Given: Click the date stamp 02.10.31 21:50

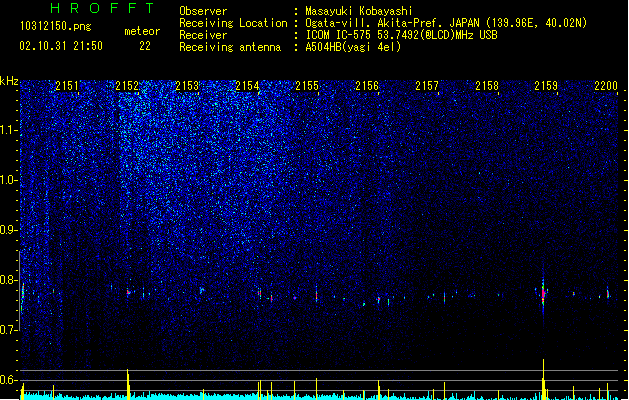Looking at the screenshot, I should click(x=61, y=46).
